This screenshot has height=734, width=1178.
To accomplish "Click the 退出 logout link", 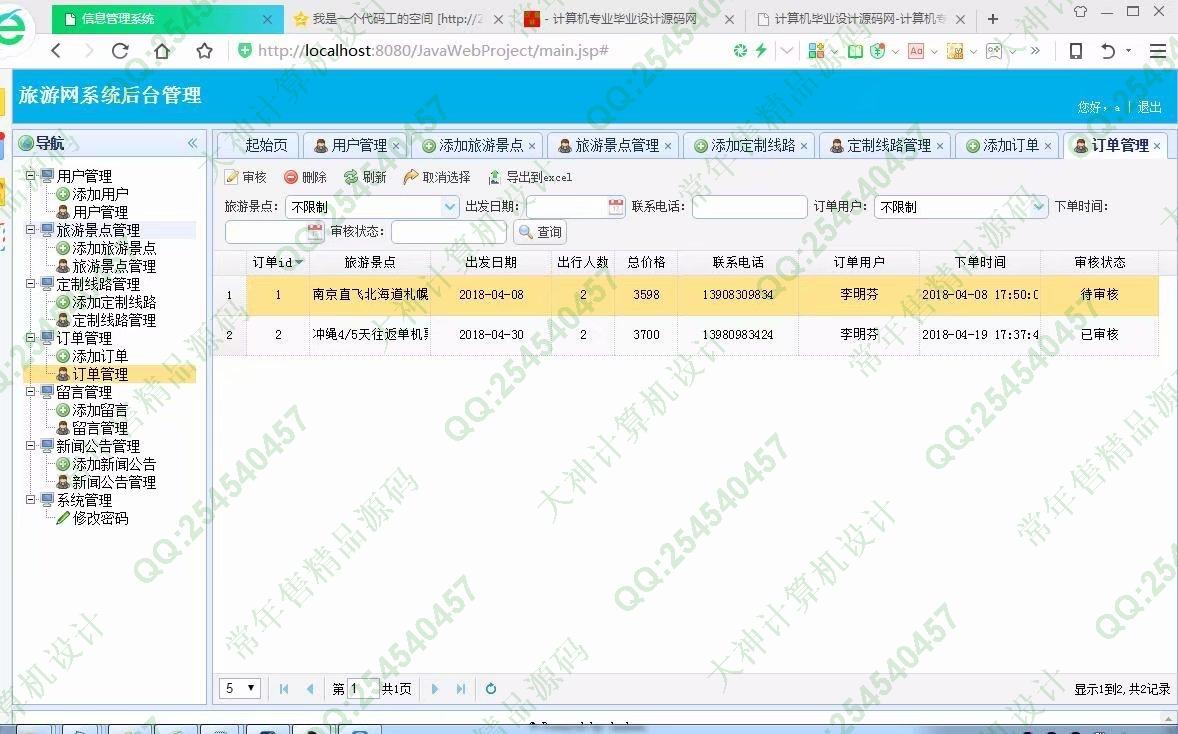I will pyautogui.click(x=1149, y=107).
